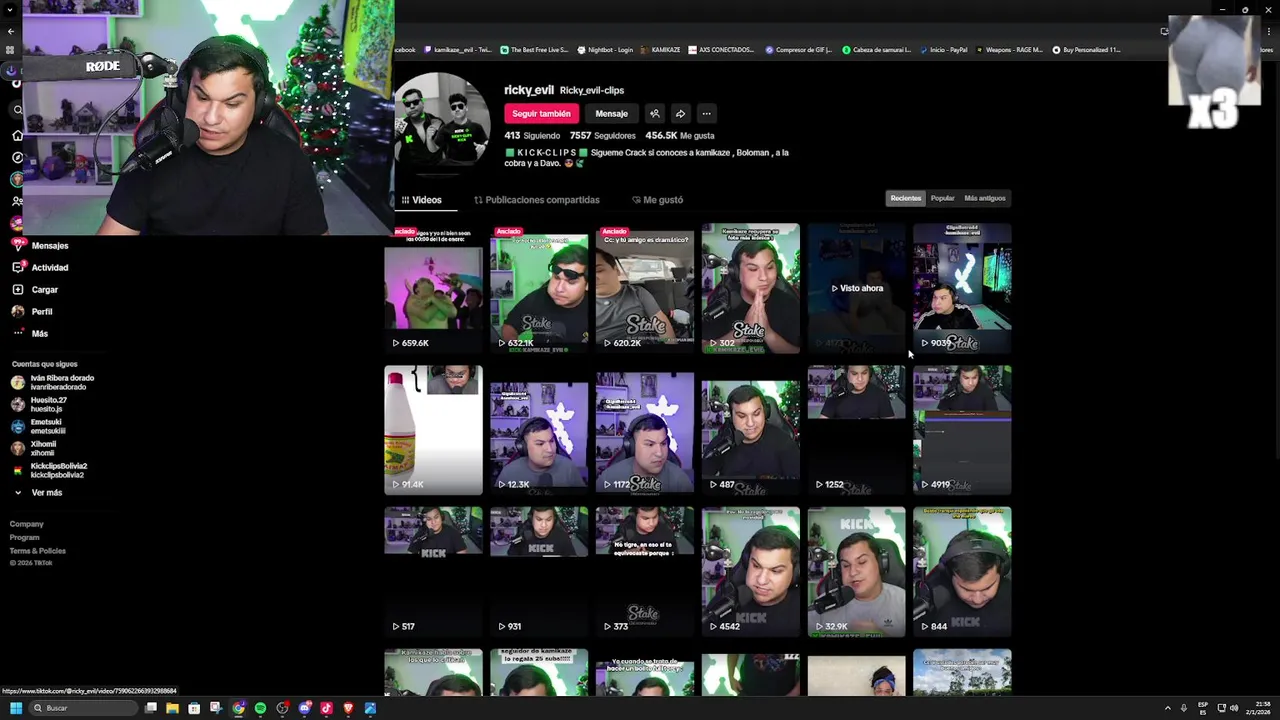The height and width of the screenshot is (720, 1280).
Task: Open the Visto ahora video thumbnail
Action: [x=857, y=288]
